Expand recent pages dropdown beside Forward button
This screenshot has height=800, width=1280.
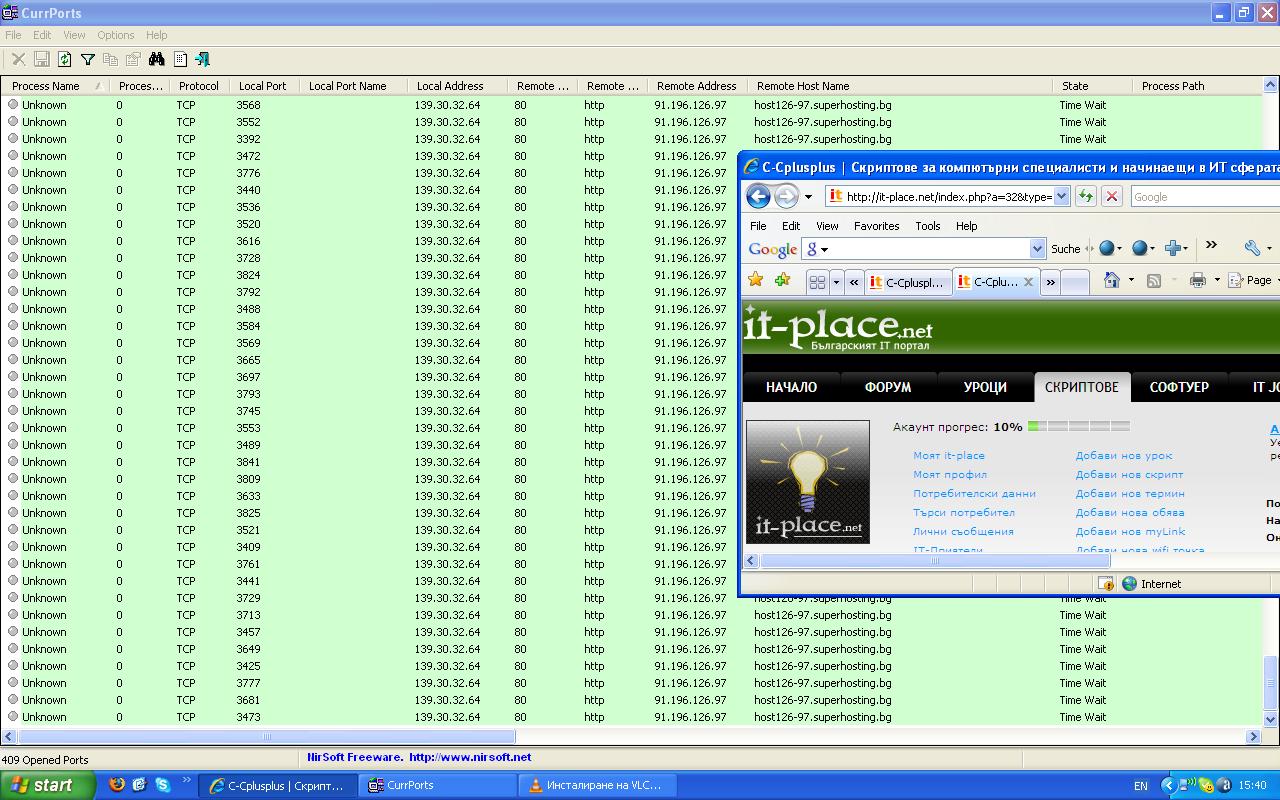pos(808,197)
